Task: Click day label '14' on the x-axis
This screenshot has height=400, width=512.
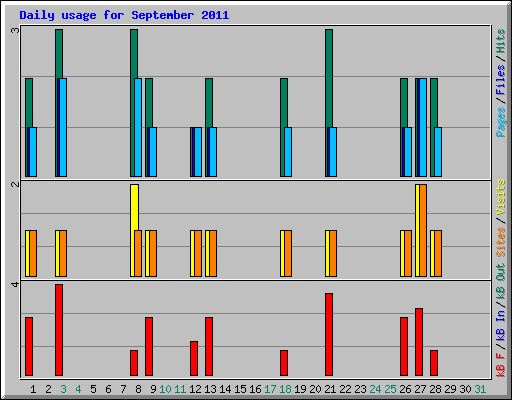Action: click(x=225, y=389)
